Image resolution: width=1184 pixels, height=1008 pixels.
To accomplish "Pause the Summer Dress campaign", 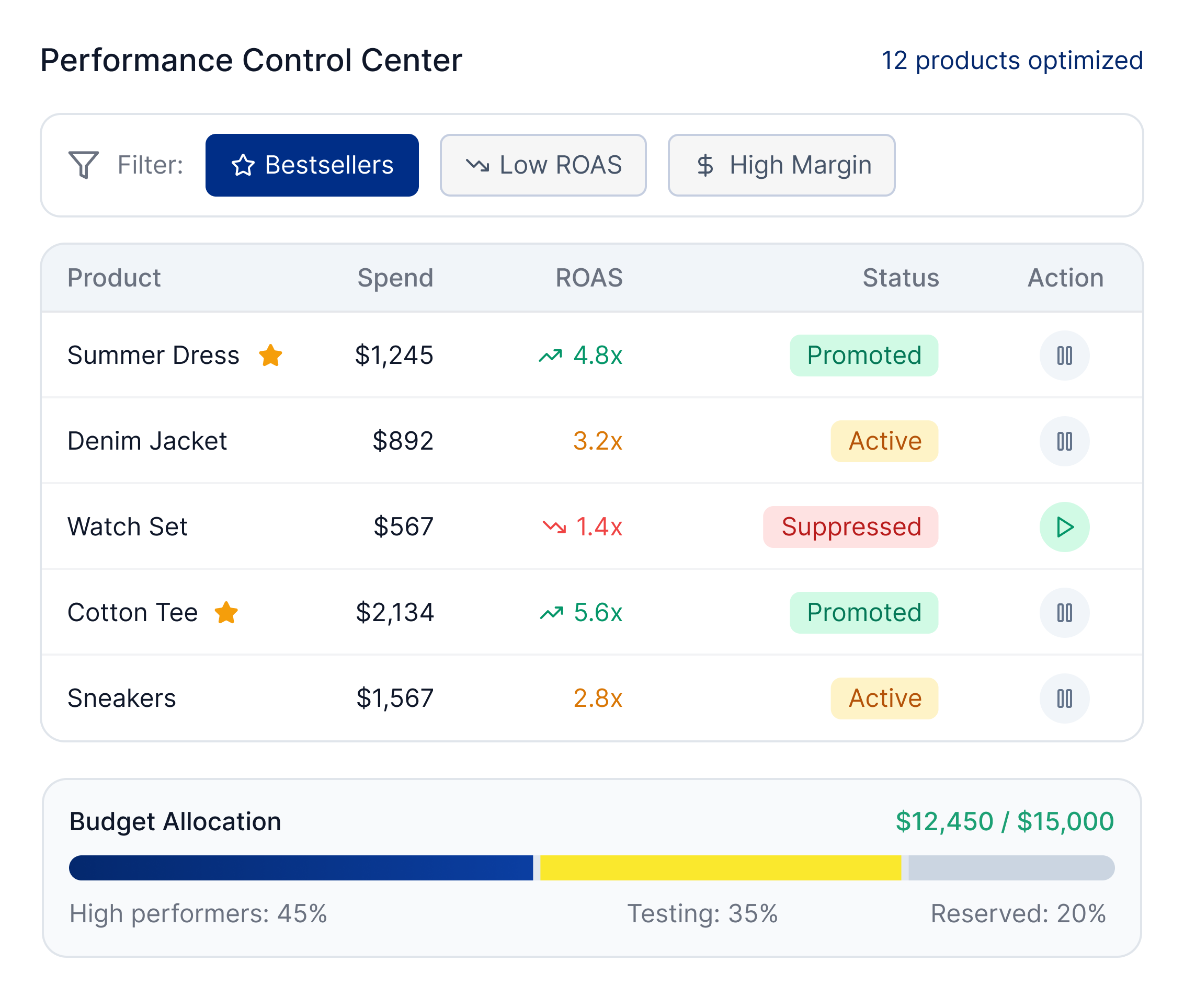I will 1064,356.
